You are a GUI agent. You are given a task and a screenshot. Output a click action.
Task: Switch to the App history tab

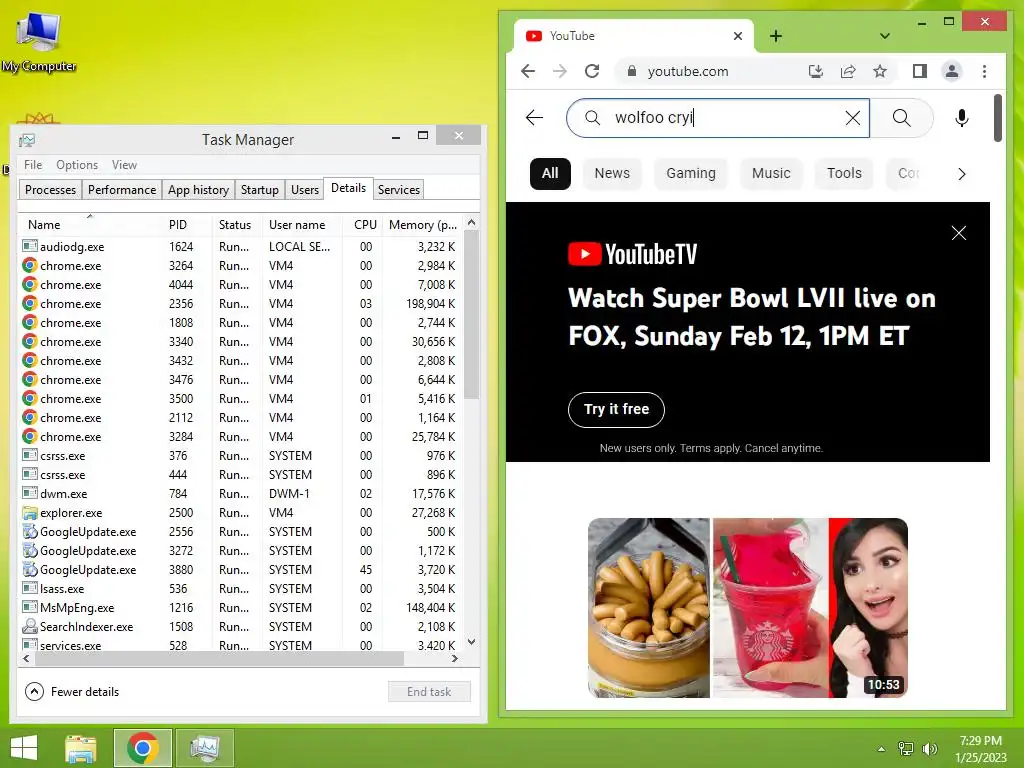click(x=198, y=190)
